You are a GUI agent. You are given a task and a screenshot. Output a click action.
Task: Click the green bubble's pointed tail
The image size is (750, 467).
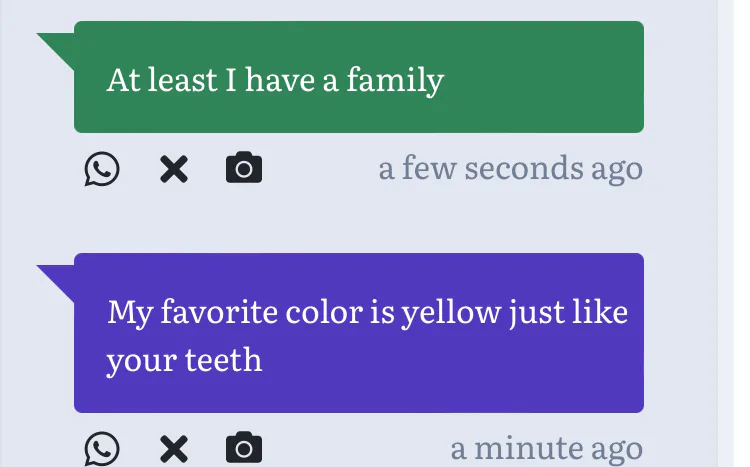[x=58, y=46]
